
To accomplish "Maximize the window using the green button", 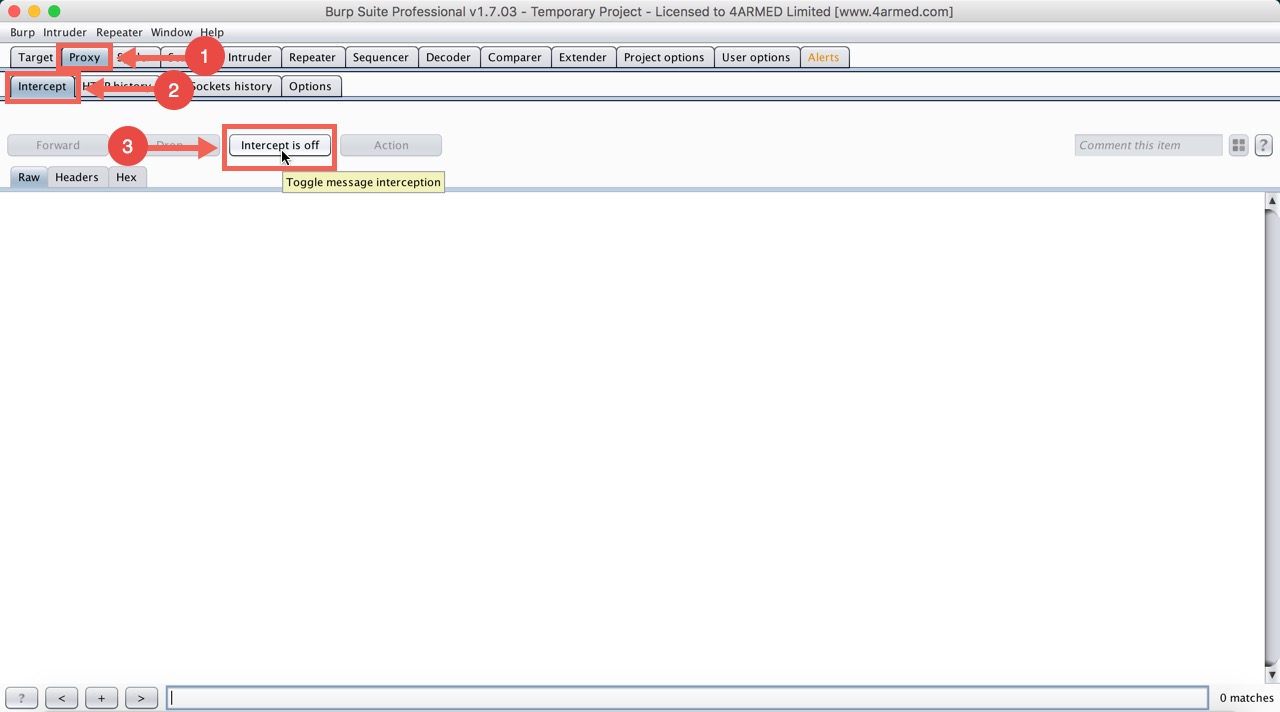I will coord(54,12).
